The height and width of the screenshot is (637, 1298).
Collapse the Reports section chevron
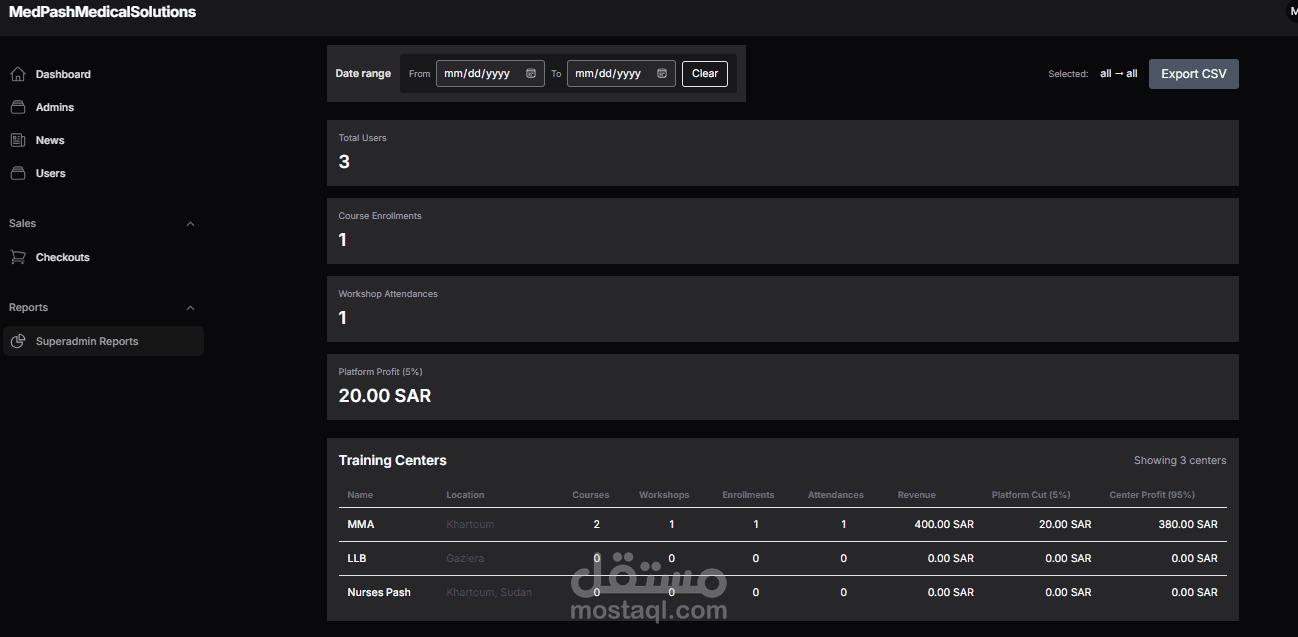click(190, 308)
